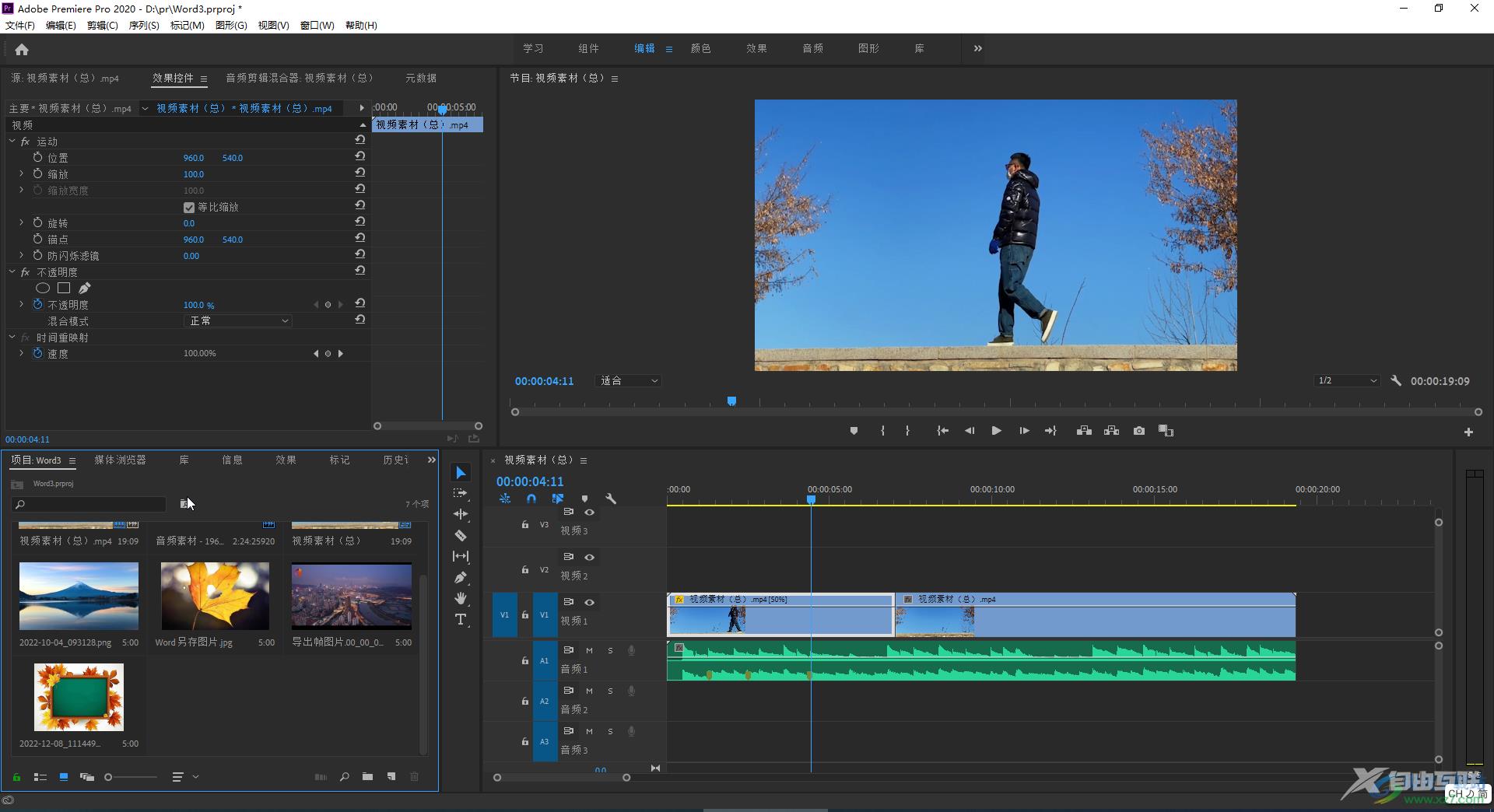Step forward one frame

(x=1024, y=431)
